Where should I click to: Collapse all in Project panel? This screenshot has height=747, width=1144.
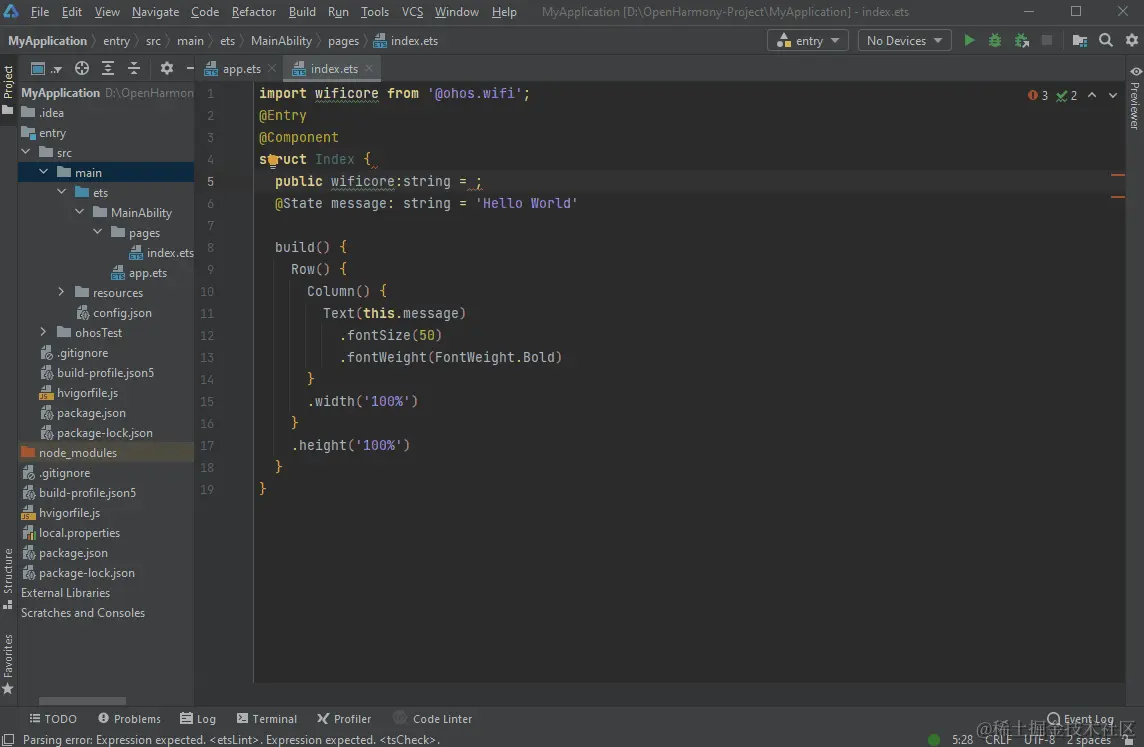[x=132, y=69]
